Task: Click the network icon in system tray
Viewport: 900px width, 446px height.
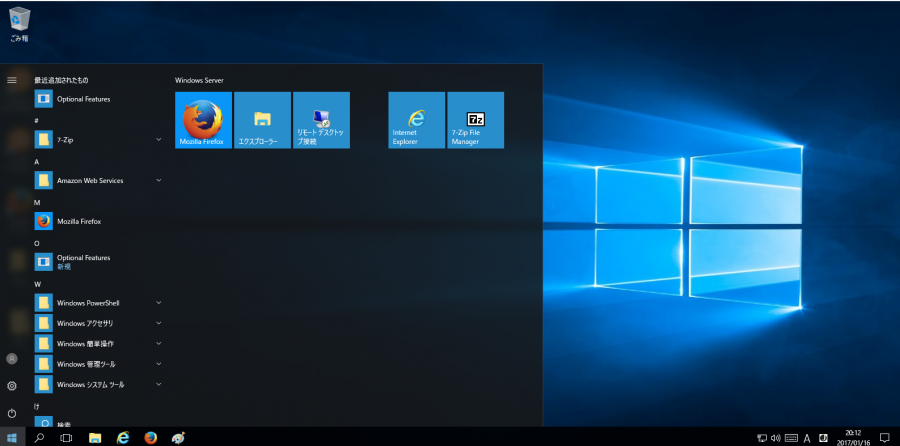Action: pos(762,438)
